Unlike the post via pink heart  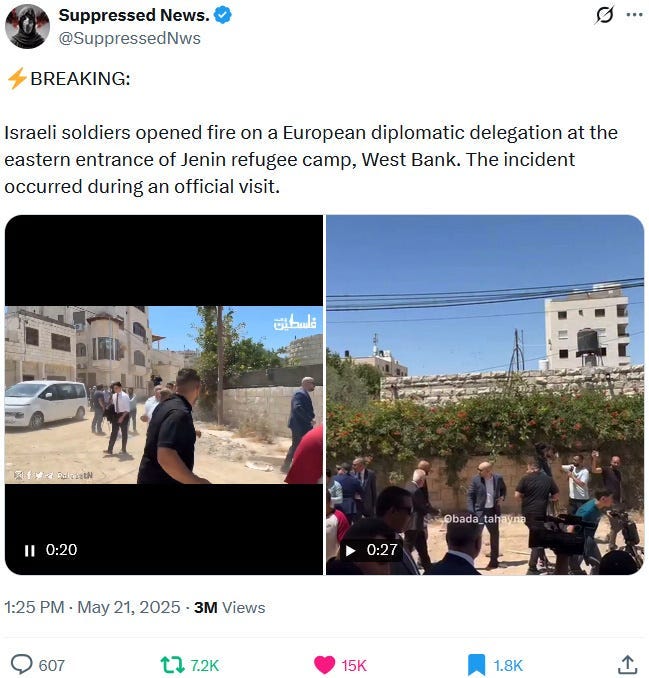point(324,665)
